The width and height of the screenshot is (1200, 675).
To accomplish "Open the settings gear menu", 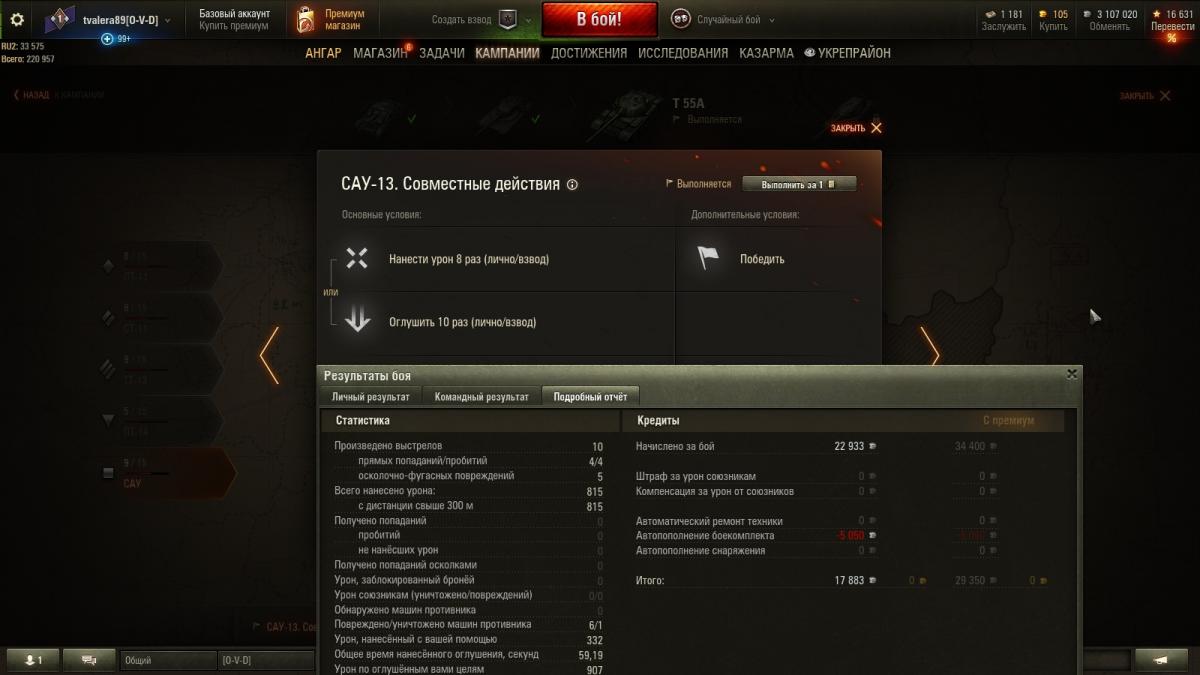I will (x=16, y=19).
